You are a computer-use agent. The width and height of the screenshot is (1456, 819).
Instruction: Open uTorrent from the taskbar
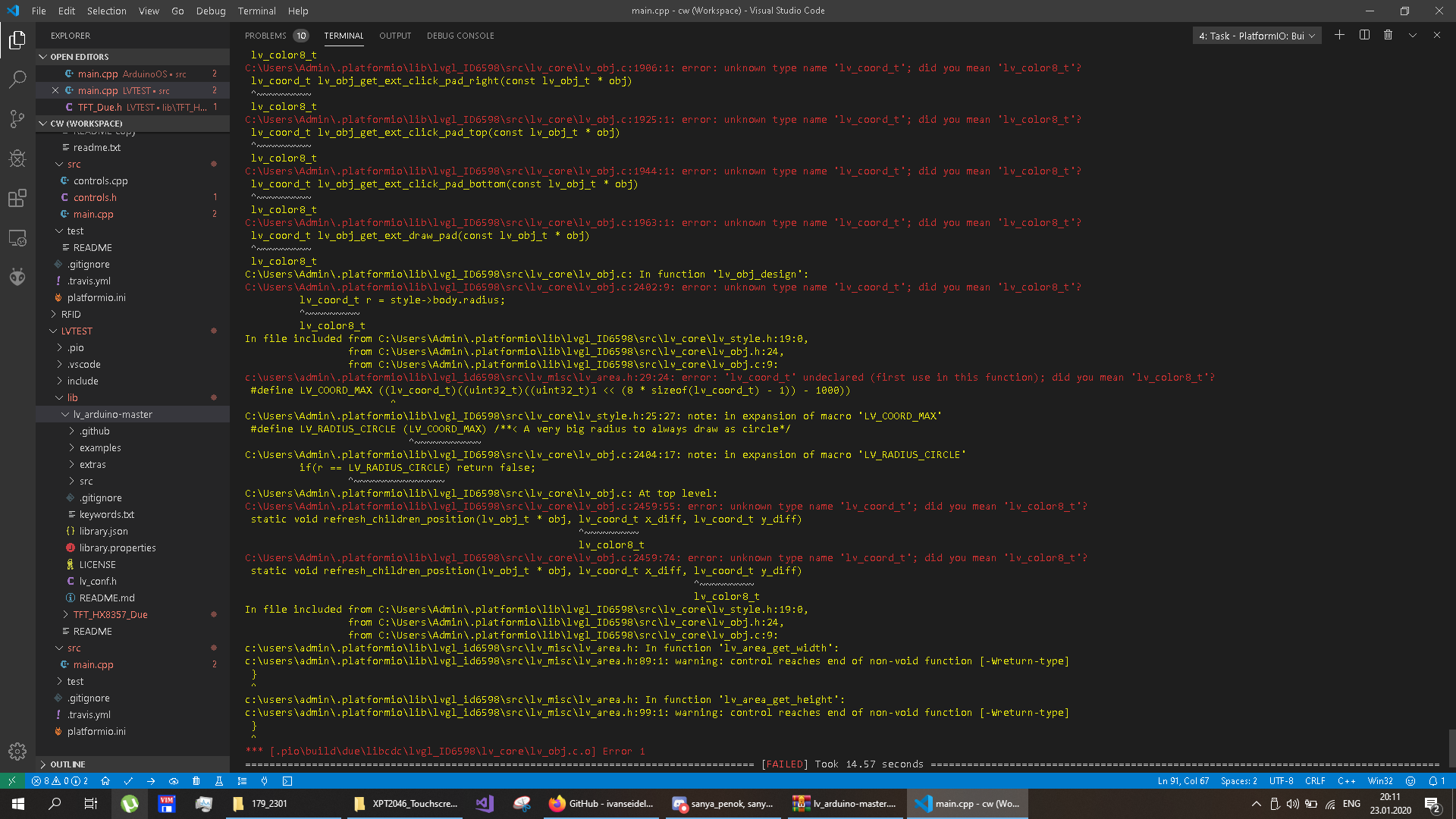[130, 803]
